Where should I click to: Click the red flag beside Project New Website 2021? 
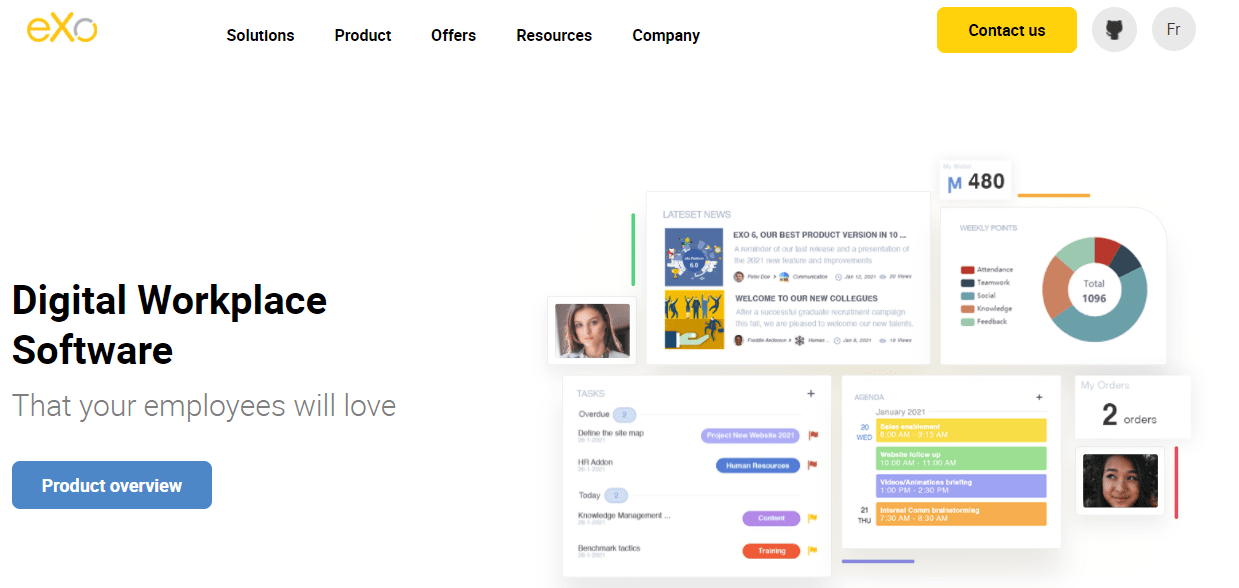point(813,435)
